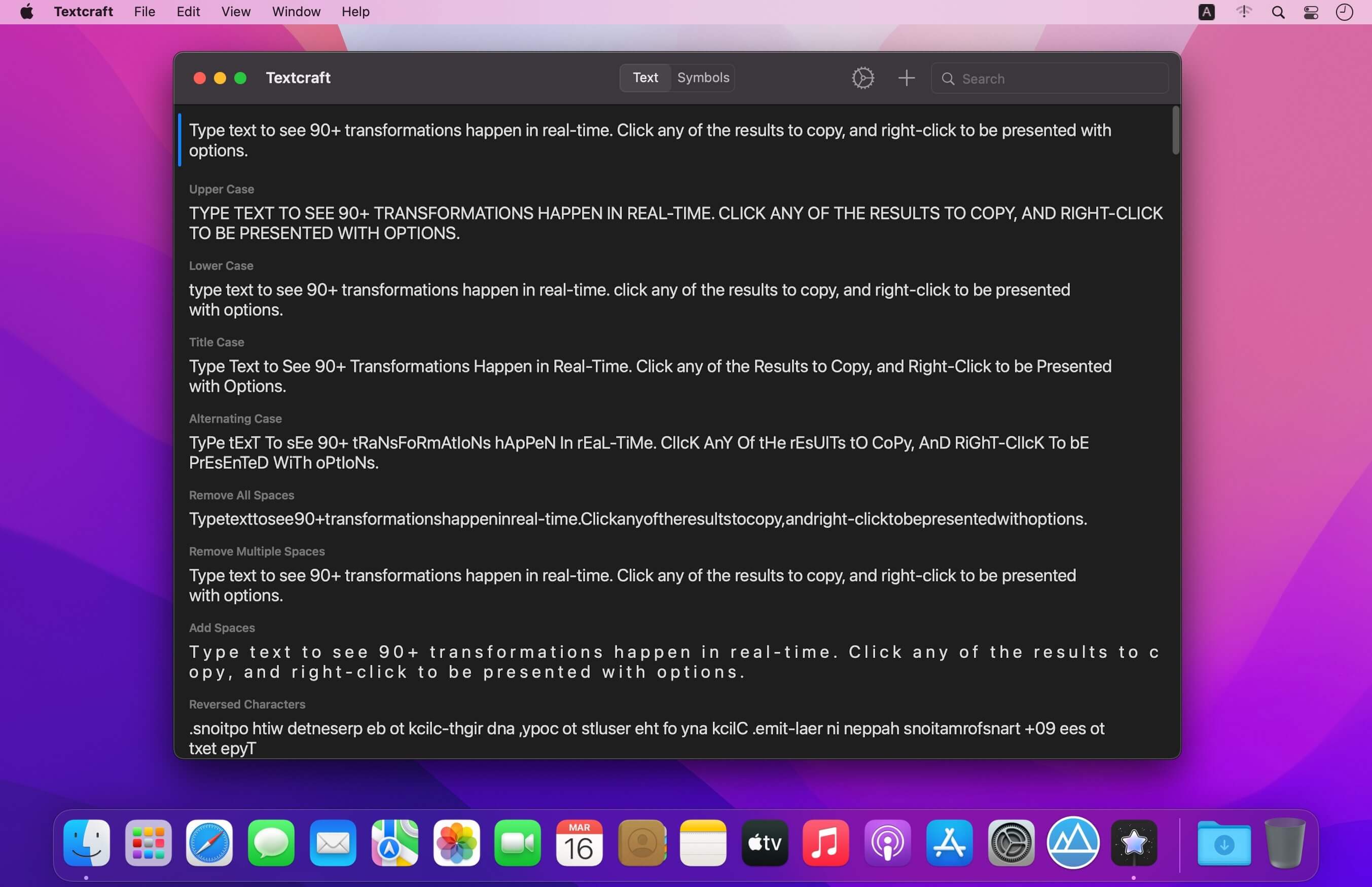1372x887 pixels.
Task: Open the View menu
Action: click(x=236, y=12)
